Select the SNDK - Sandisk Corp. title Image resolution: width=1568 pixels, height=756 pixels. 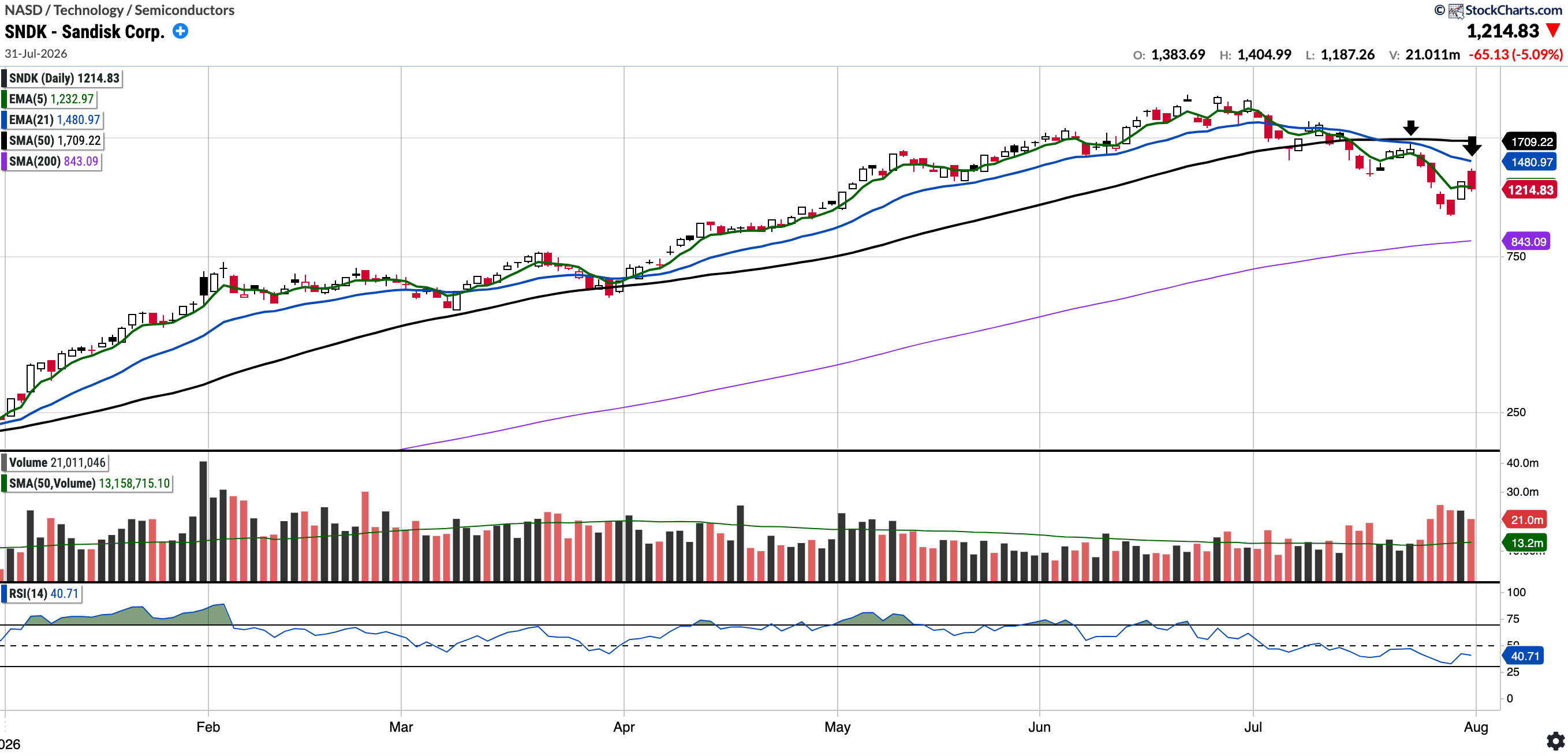tap(85, 32)
